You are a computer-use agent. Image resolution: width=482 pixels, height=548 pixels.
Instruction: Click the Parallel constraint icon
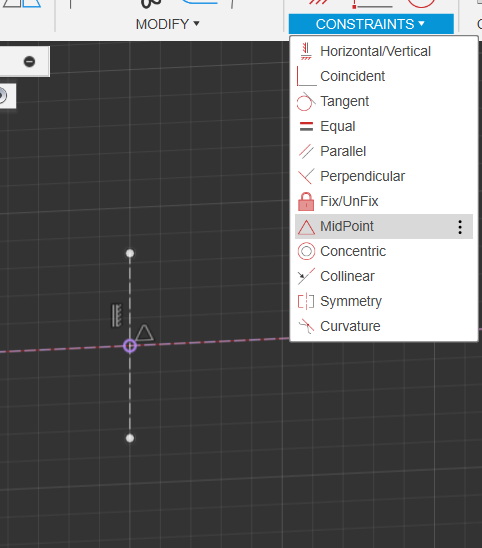pos(307,151)
